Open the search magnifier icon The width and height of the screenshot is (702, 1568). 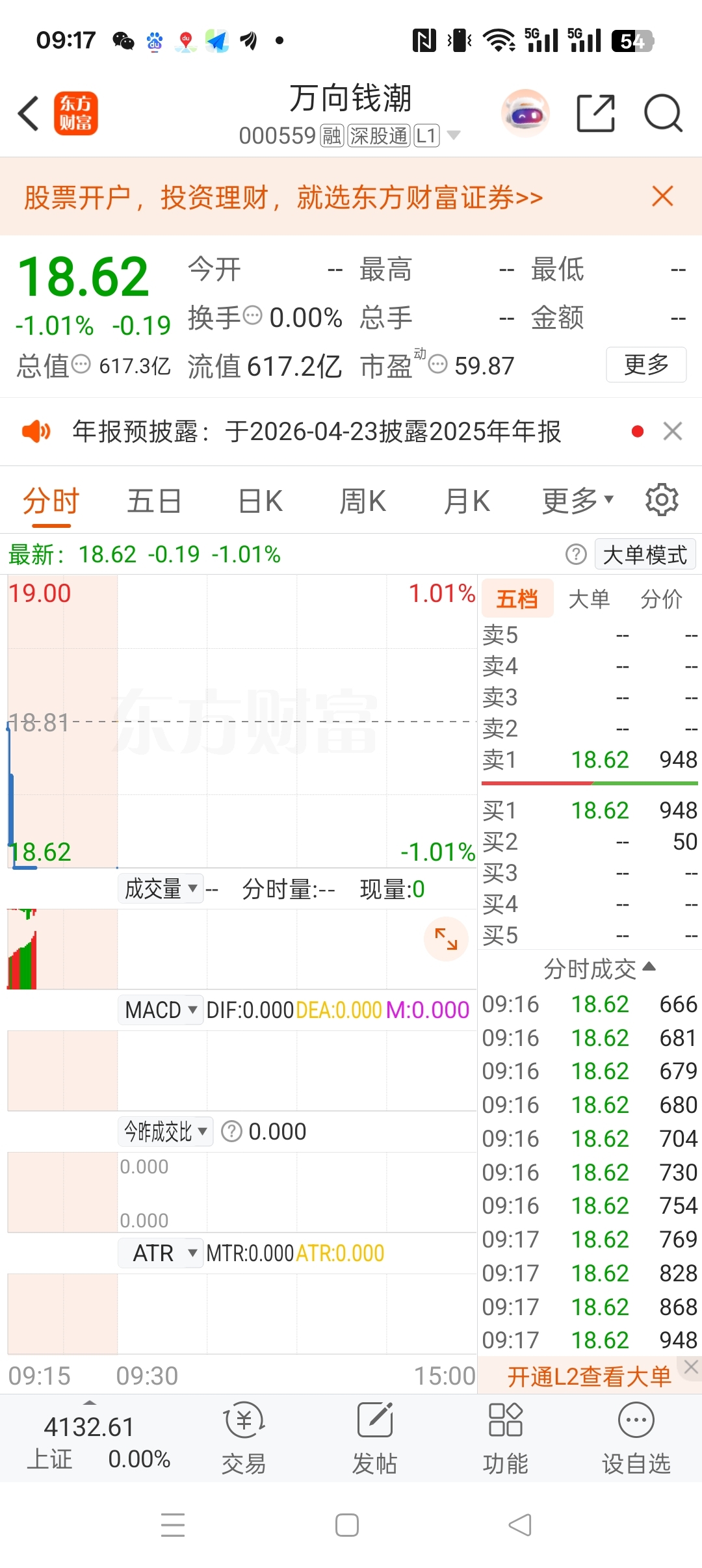click(x=663, y=113)
